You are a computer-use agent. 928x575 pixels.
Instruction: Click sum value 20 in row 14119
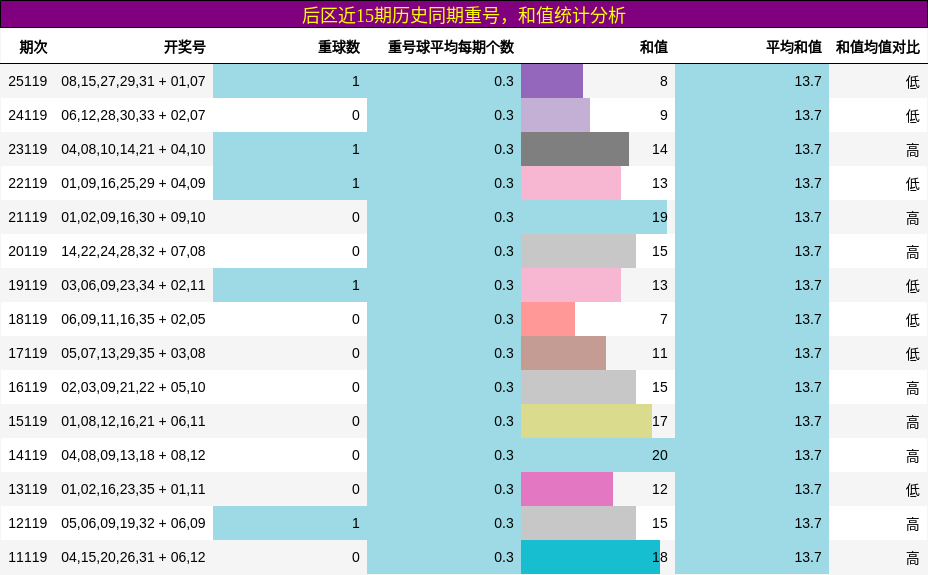tap(660, 455)
